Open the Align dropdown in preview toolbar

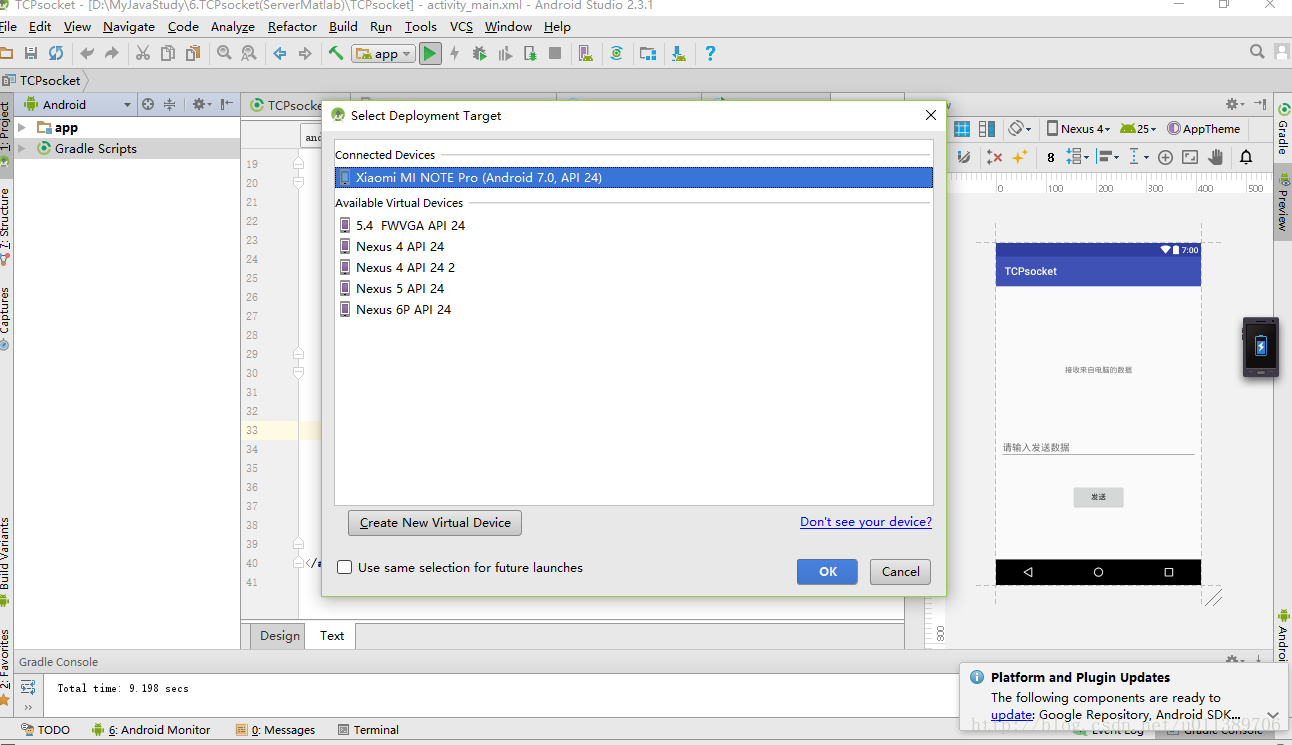click(1108, 157)
